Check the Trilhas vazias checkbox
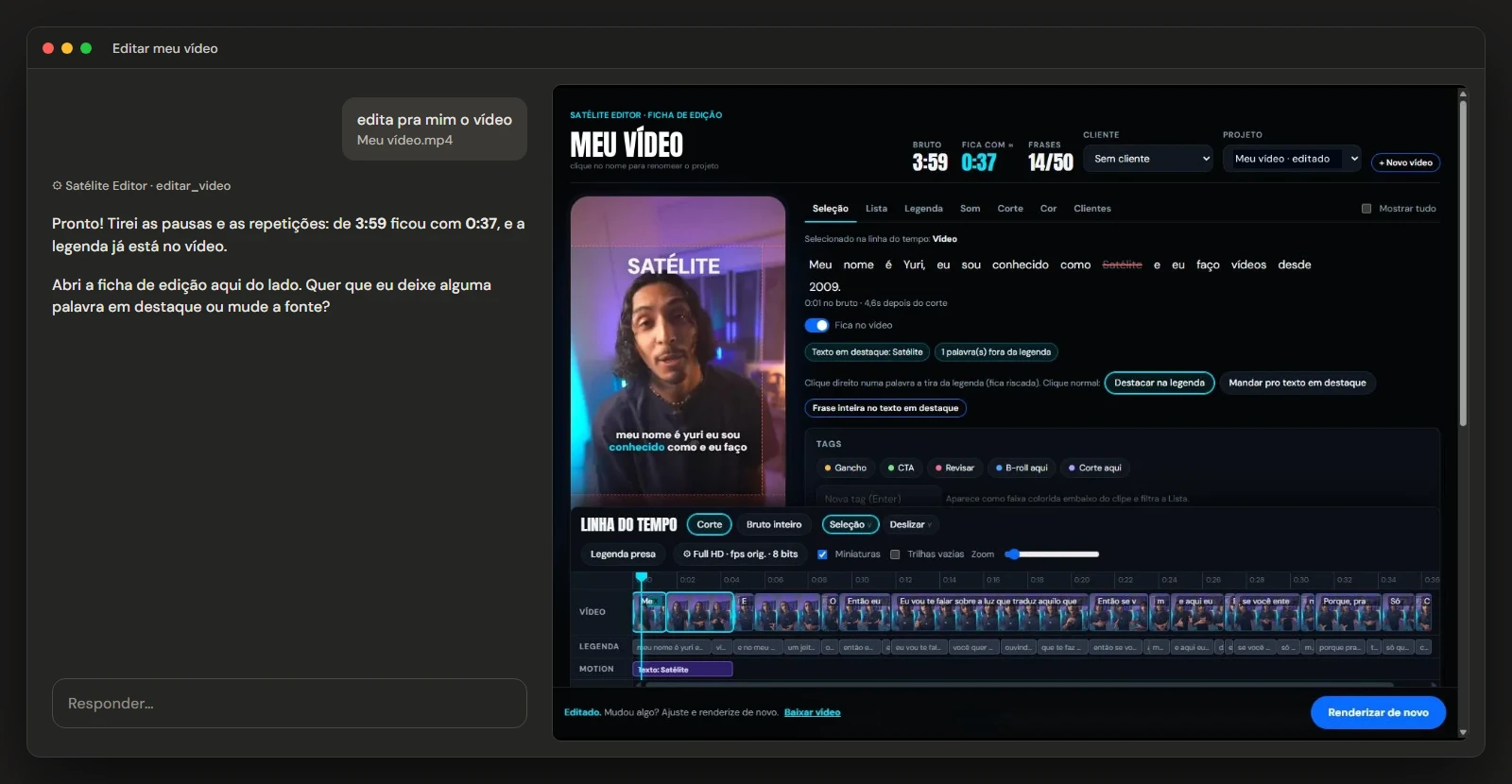This screenshot has height=784, width=1512. [x=895, y=554]
